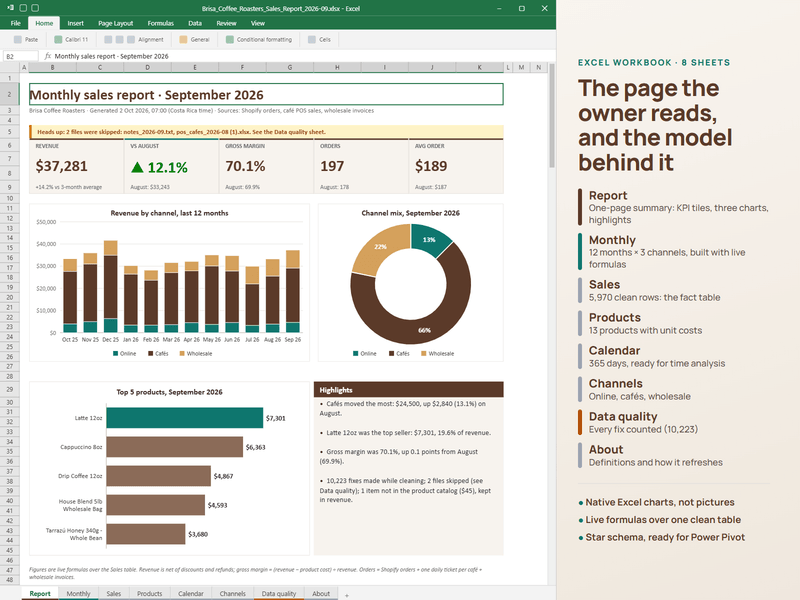Open the Products sheet tab
The width and height of the screenshot is (800, 600).
coord(149,593)
